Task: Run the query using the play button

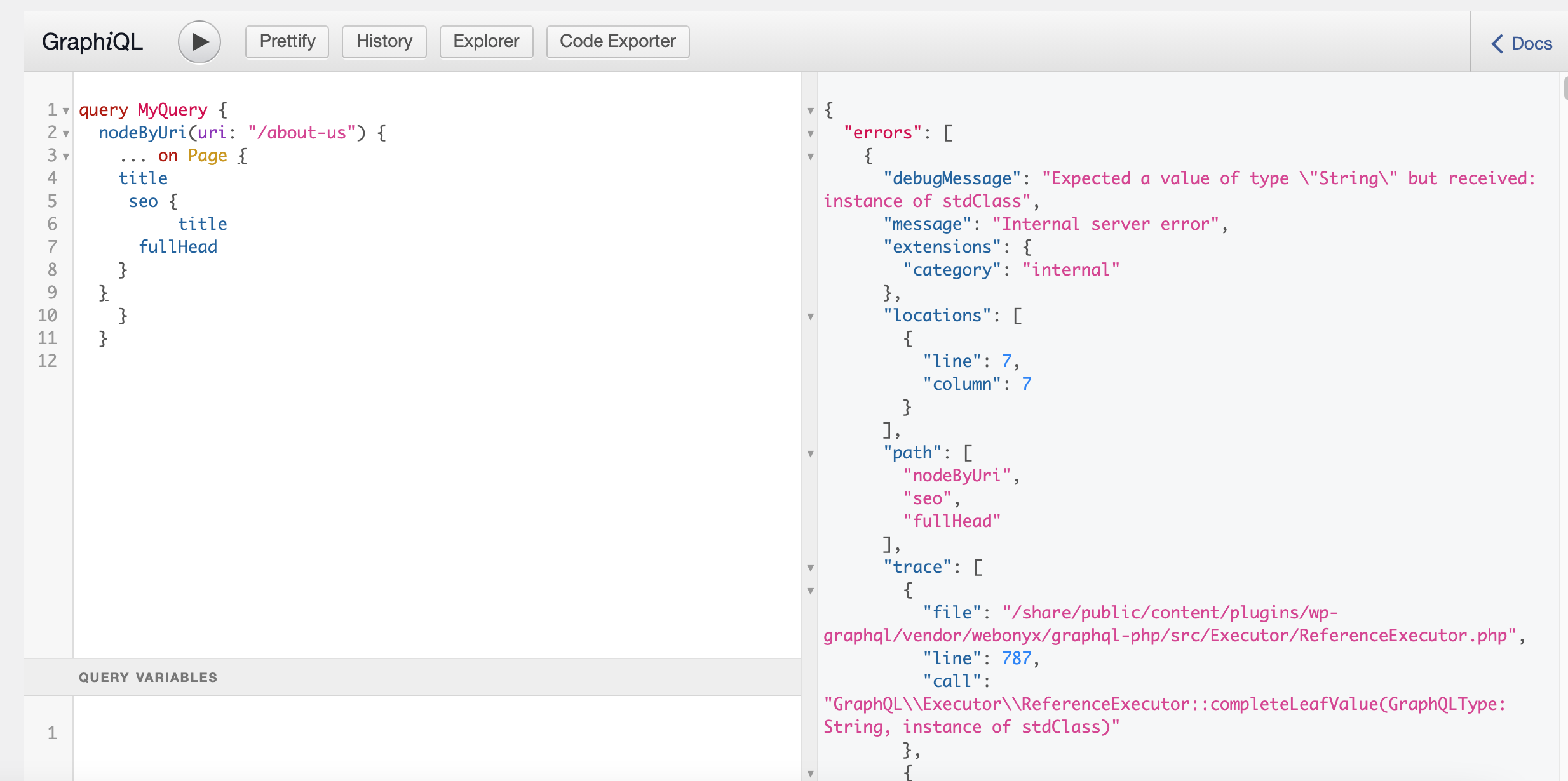Action: [199, 41]
